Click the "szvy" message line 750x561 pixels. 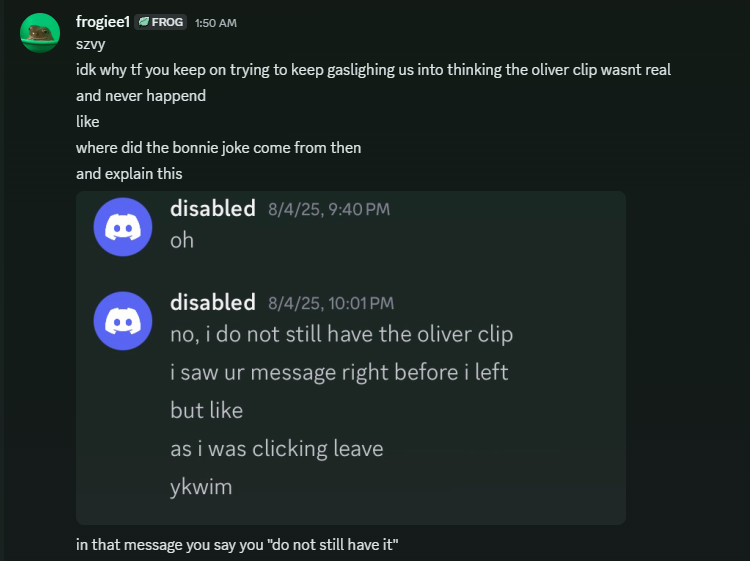click(x=90, y=44)
